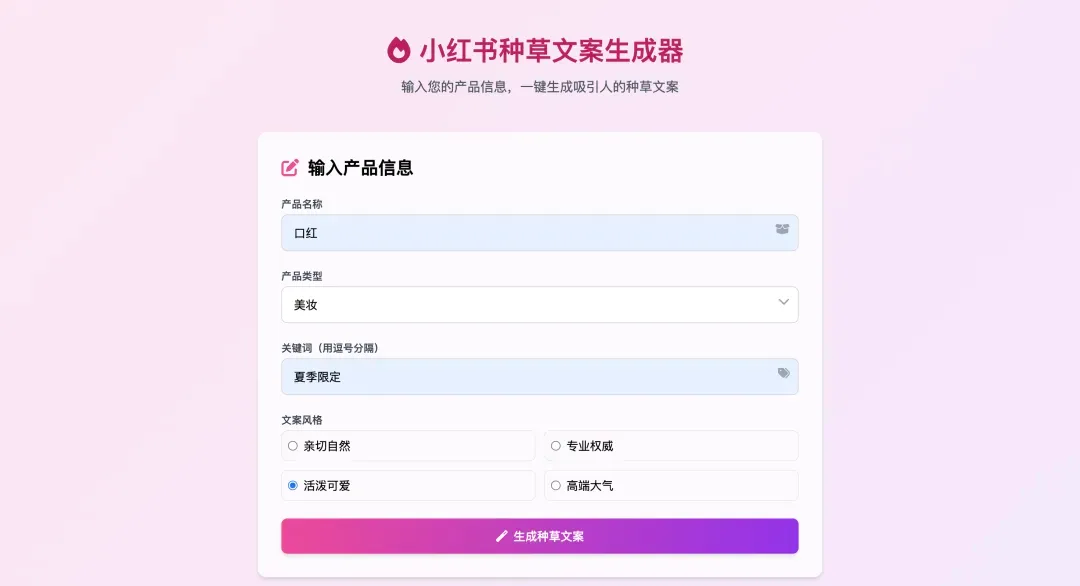This screenshot has height=586, width=1080.
Task: Open the 产品类型 dropdown showing 美妆
Action: pyautogui.click(x=539, y=304)
